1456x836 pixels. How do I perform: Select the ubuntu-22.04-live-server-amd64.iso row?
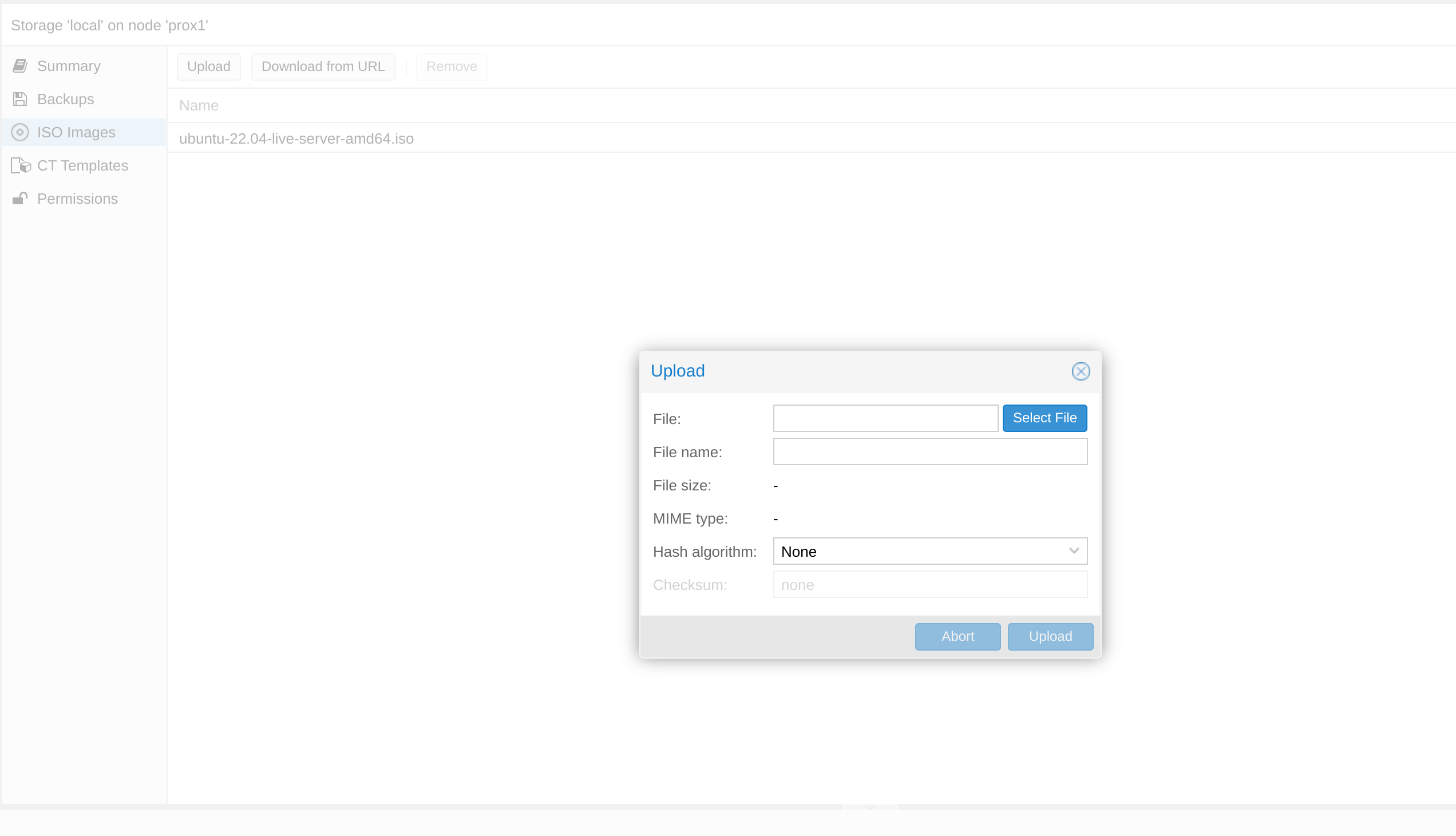click(x=296, y=139)
